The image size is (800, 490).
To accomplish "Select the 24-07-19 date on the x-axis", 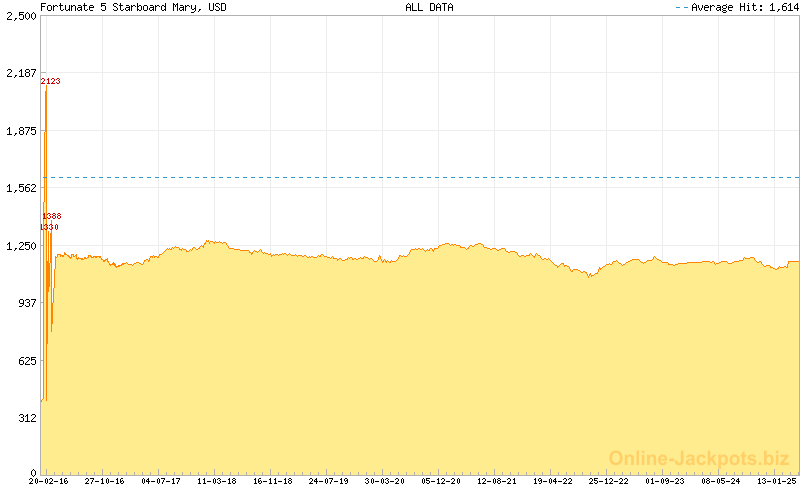I will [x=328, y=481].
